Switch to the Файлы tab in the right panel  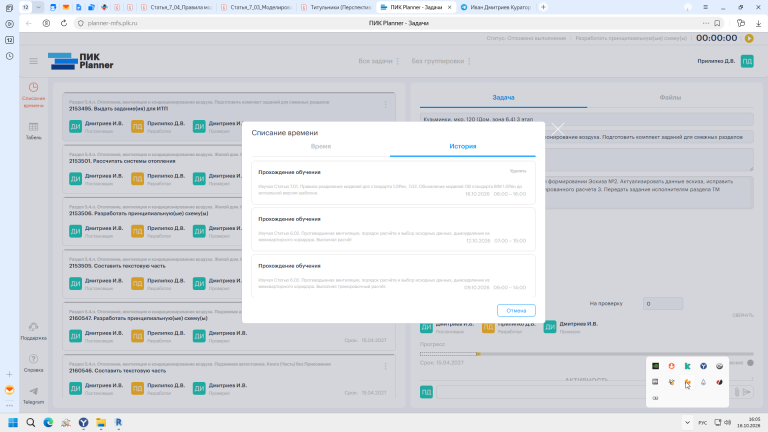[670, 97]
